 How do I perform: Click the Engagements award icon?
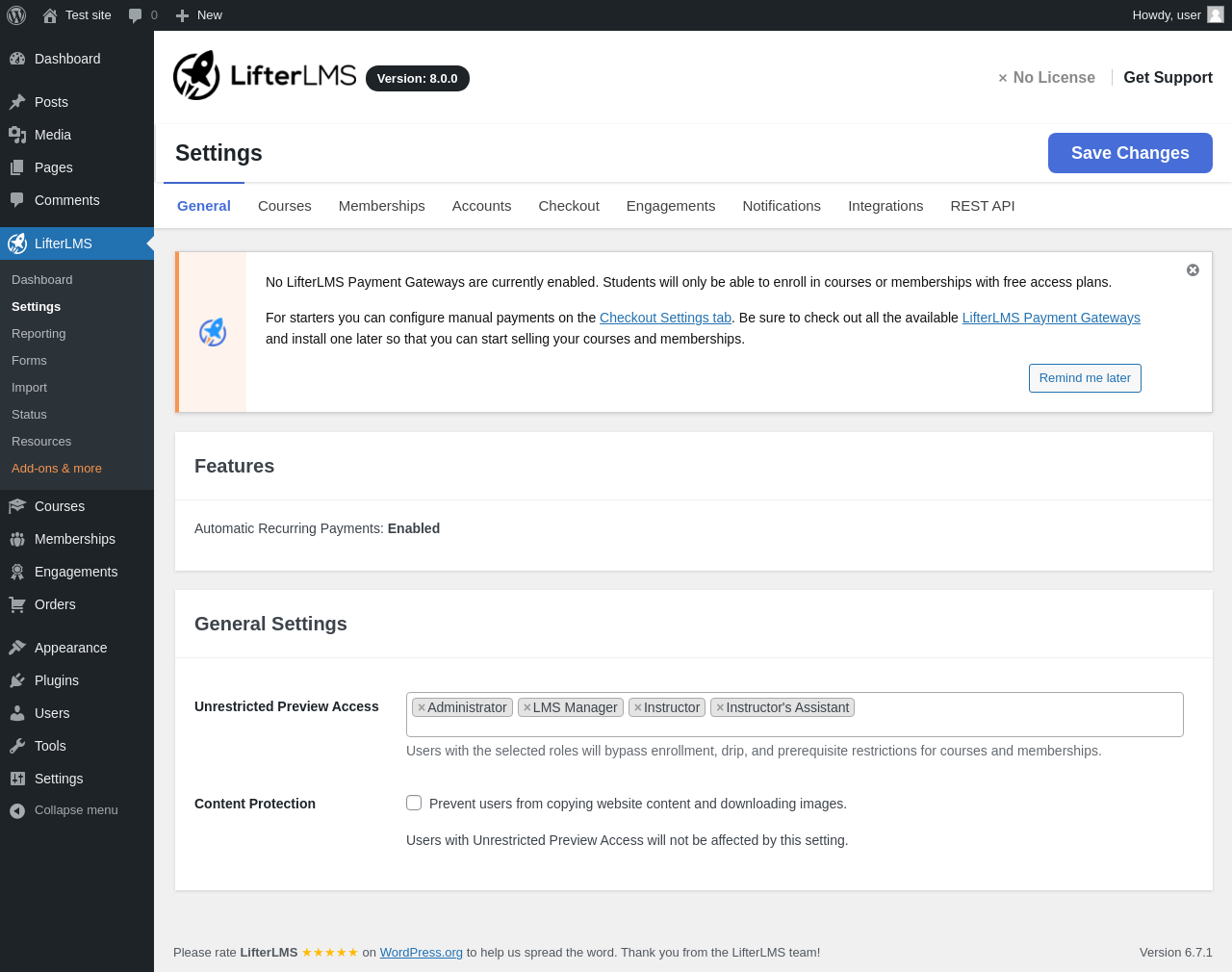pos(17,572)
